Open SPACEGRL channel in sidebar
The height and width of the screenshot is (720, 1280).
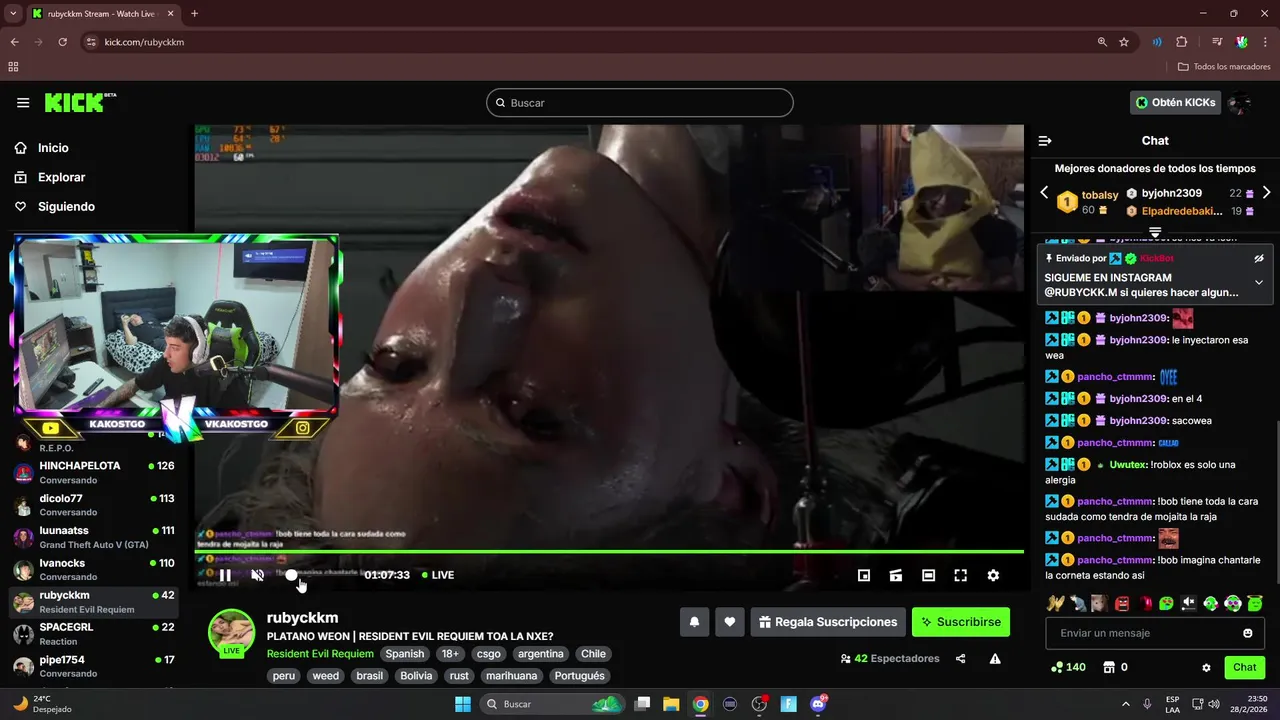point(94,633)
